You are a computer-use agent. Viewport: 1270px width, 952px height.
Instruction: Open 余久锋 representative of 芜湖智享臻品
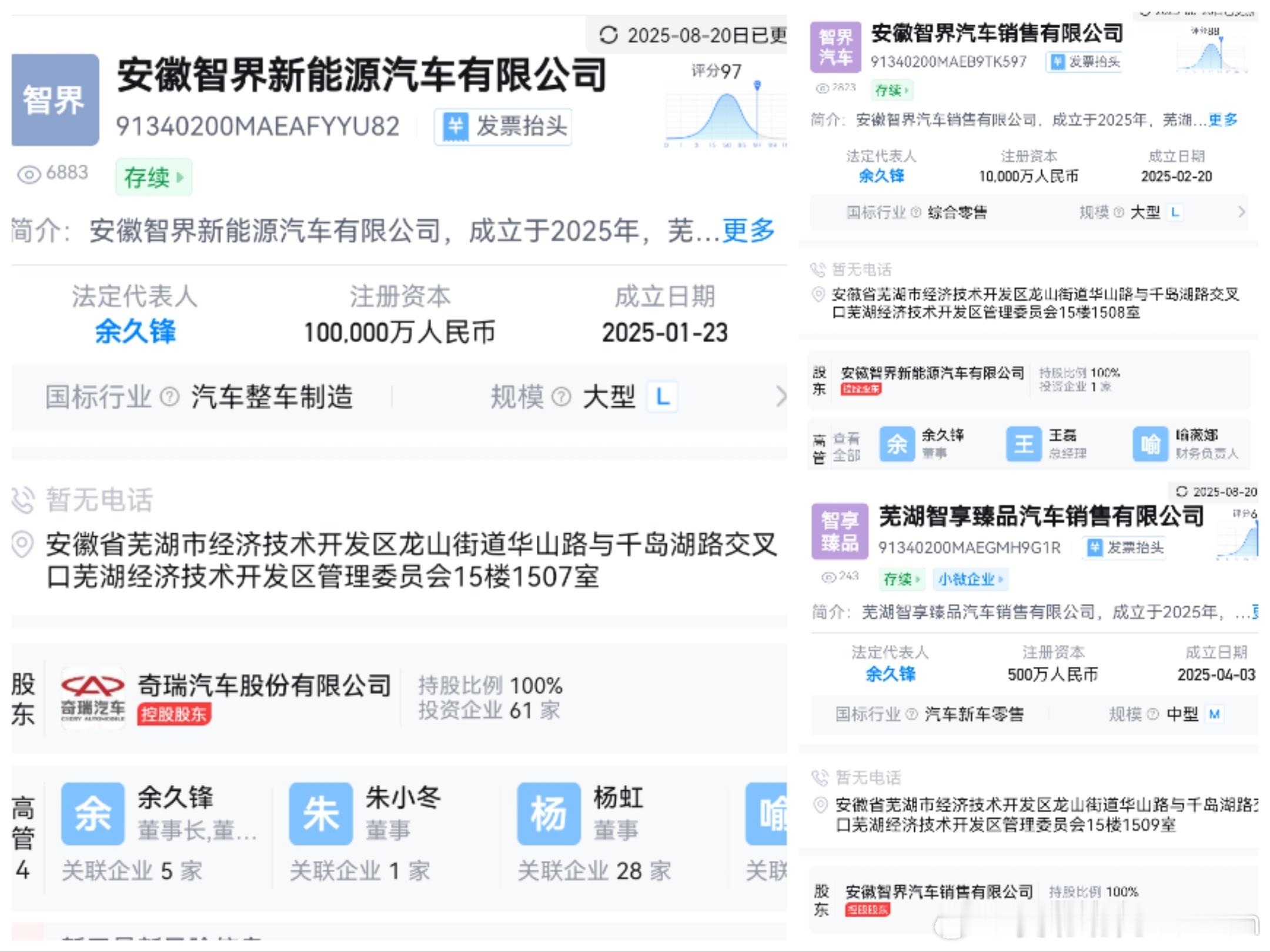click(x=890, y=674)
